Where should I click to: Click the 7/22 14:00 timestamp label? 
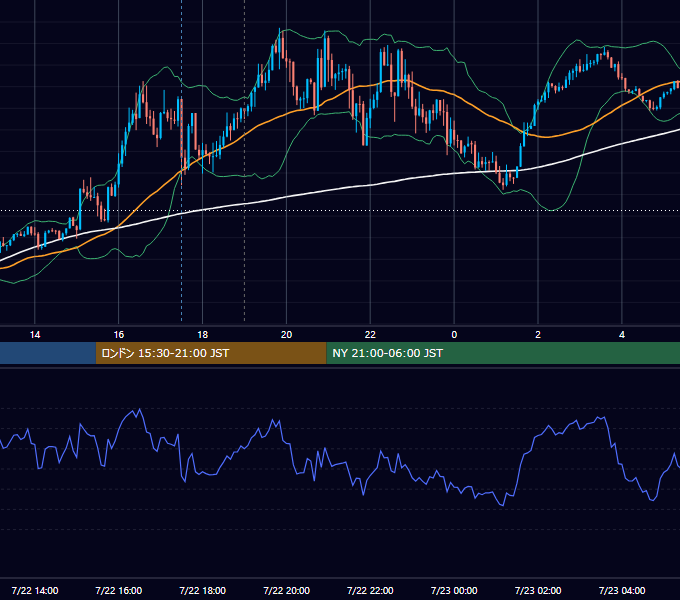(35, 590)
